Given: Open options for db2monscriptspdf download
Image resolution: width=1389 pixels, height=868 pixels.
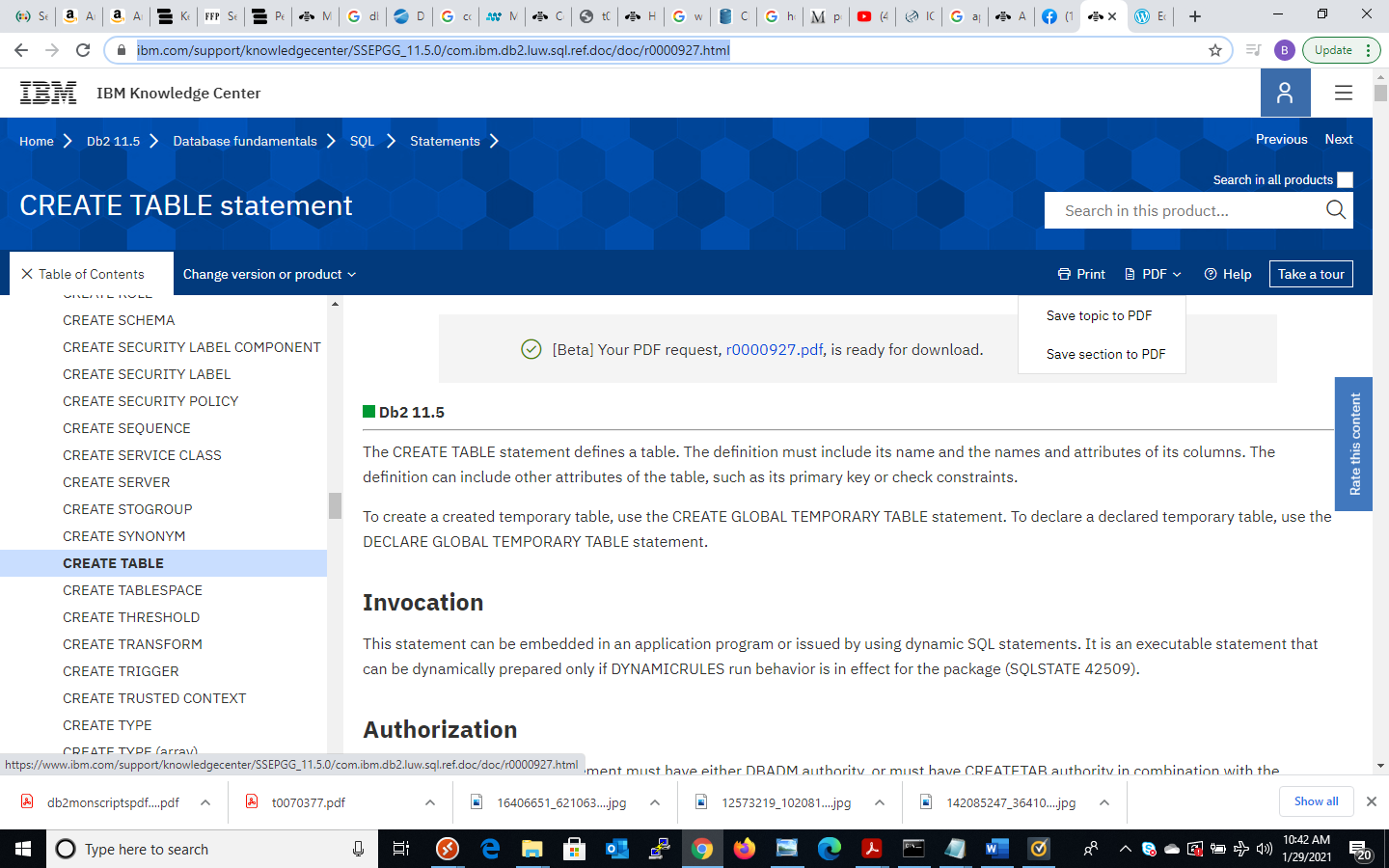Looking at the screenshot, I should [205, 802].
